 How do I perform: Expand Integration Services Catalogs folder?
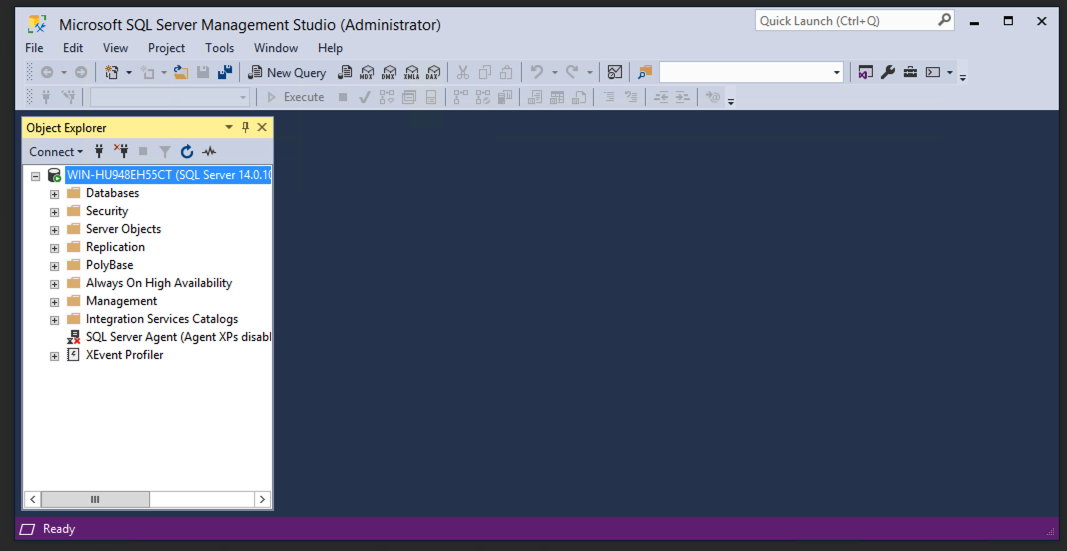click(55, 320)
